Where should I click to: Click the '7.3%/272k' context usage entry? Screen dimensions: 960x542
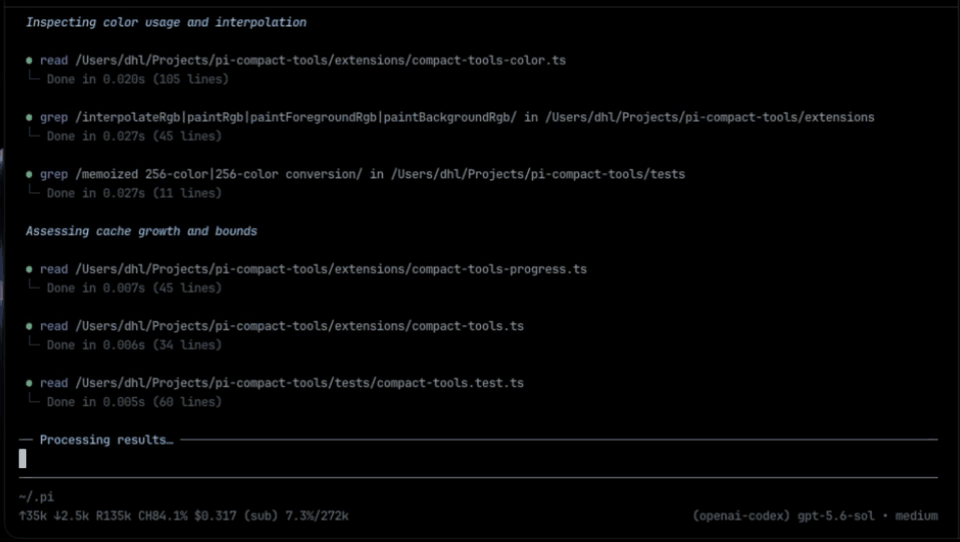(x=317, y=516)
